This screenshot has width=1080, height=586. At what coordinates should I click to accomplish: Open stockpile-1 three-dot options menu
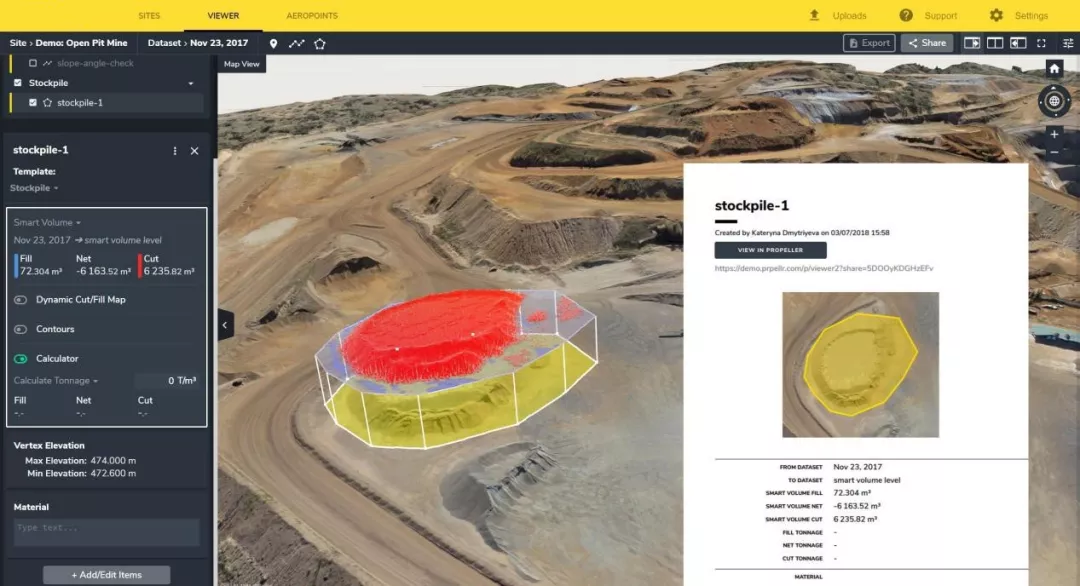(x=175, y=151)
